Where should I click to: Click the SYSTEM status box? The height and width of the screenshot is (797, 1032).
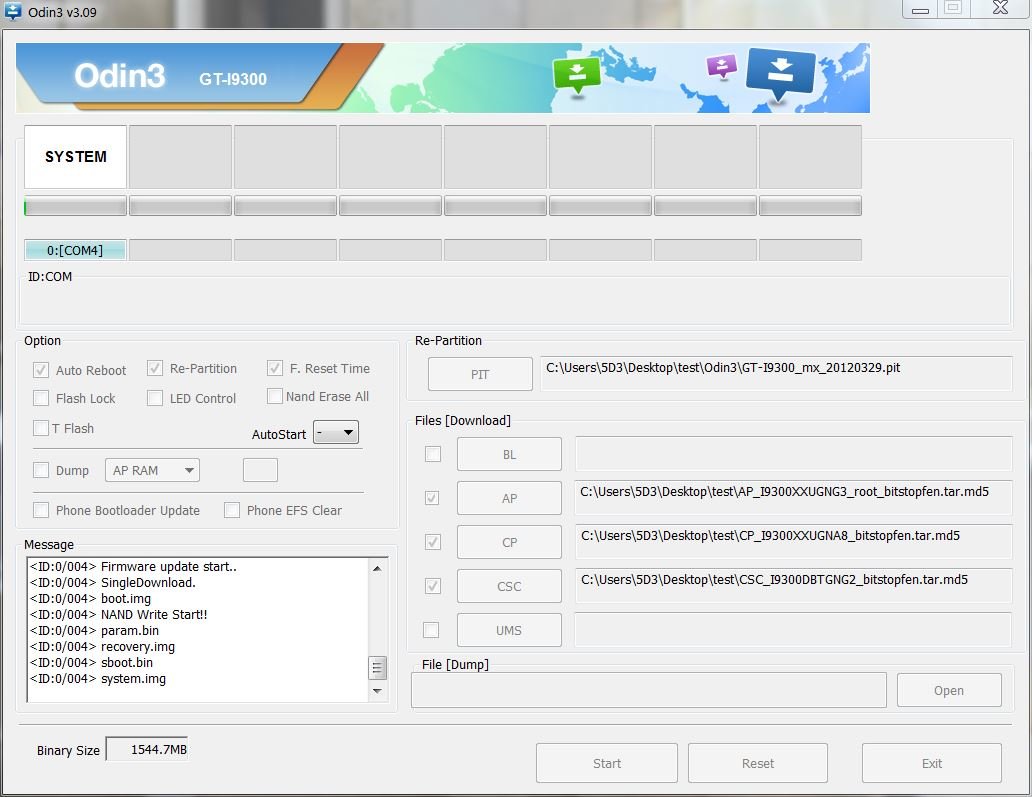coord(75,157)
